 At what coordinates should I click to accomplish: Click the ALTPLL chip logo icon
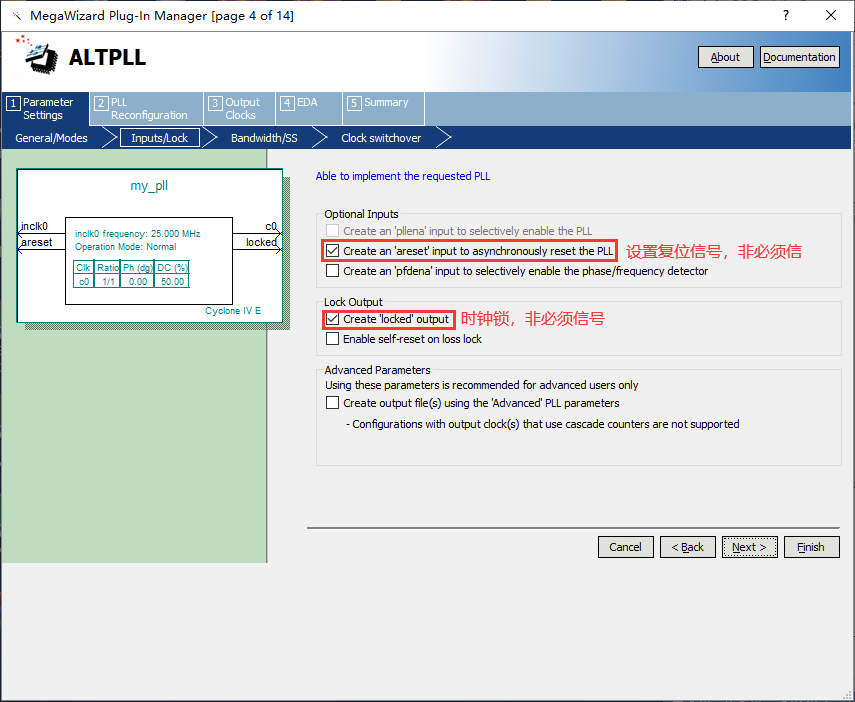click(x=38, y=56)
